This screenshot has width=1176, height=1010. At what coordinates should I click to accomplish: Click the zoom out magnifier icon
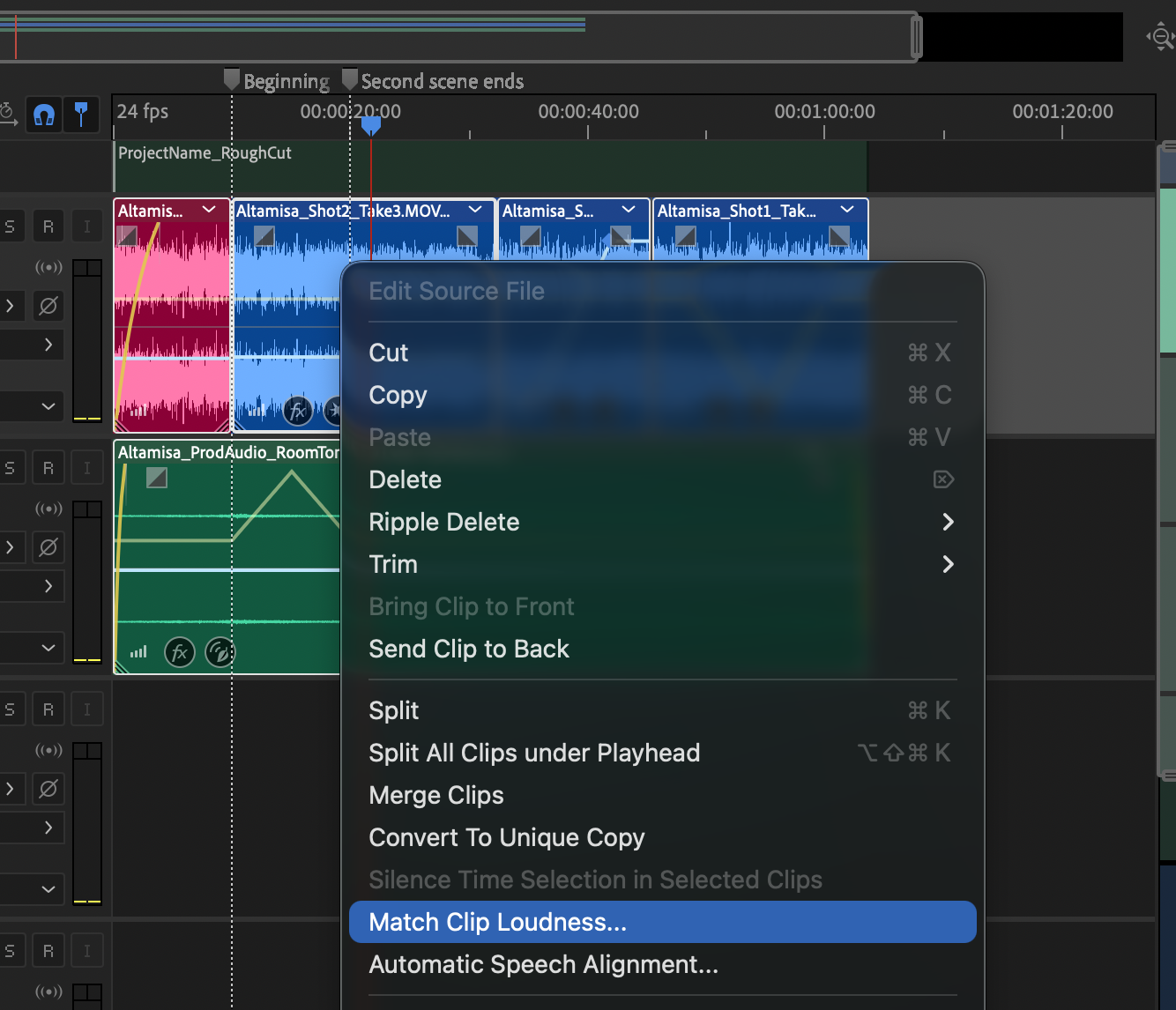[1161, 37]
